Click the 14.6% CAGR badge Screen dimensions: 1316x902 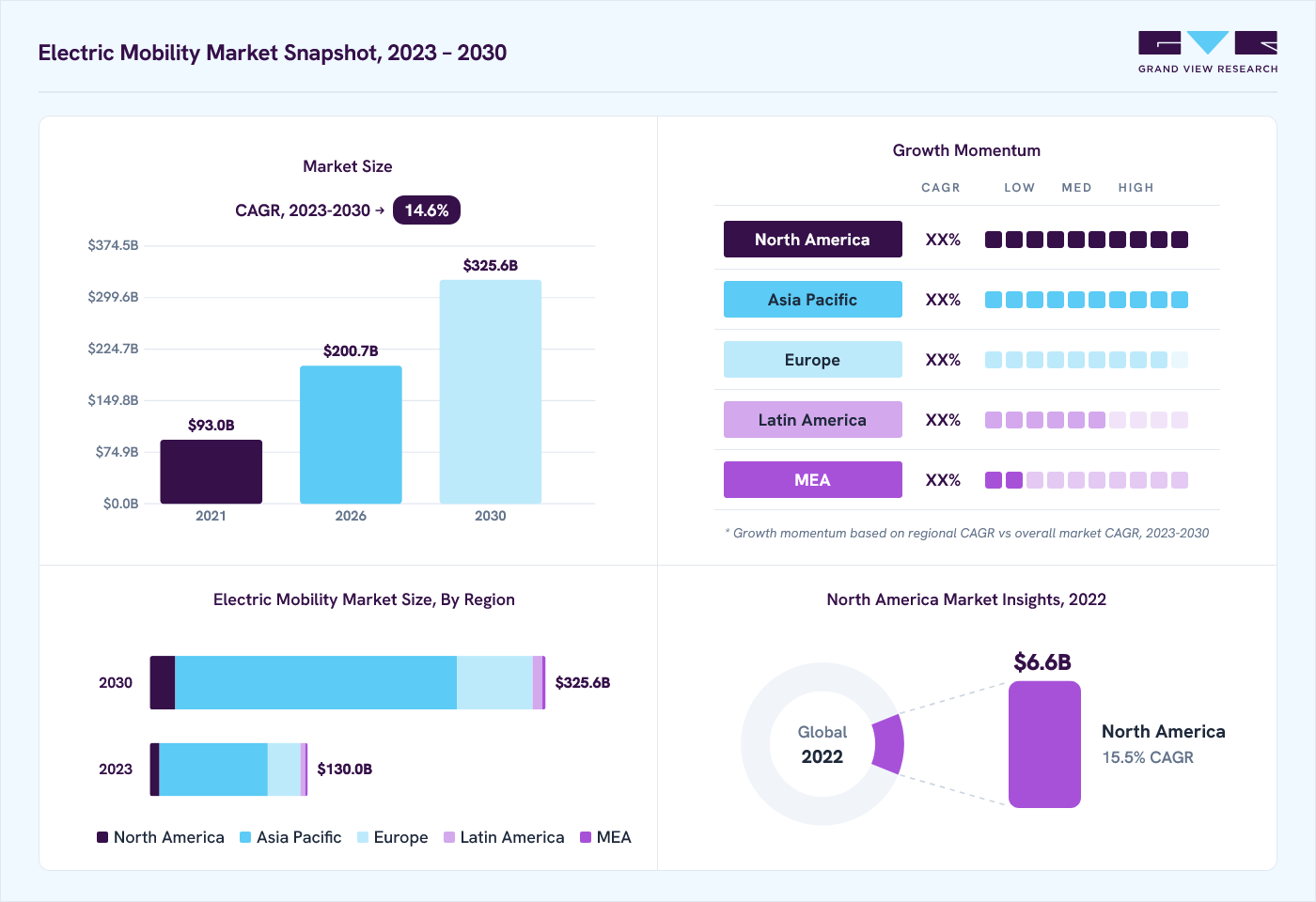(427, 210)
